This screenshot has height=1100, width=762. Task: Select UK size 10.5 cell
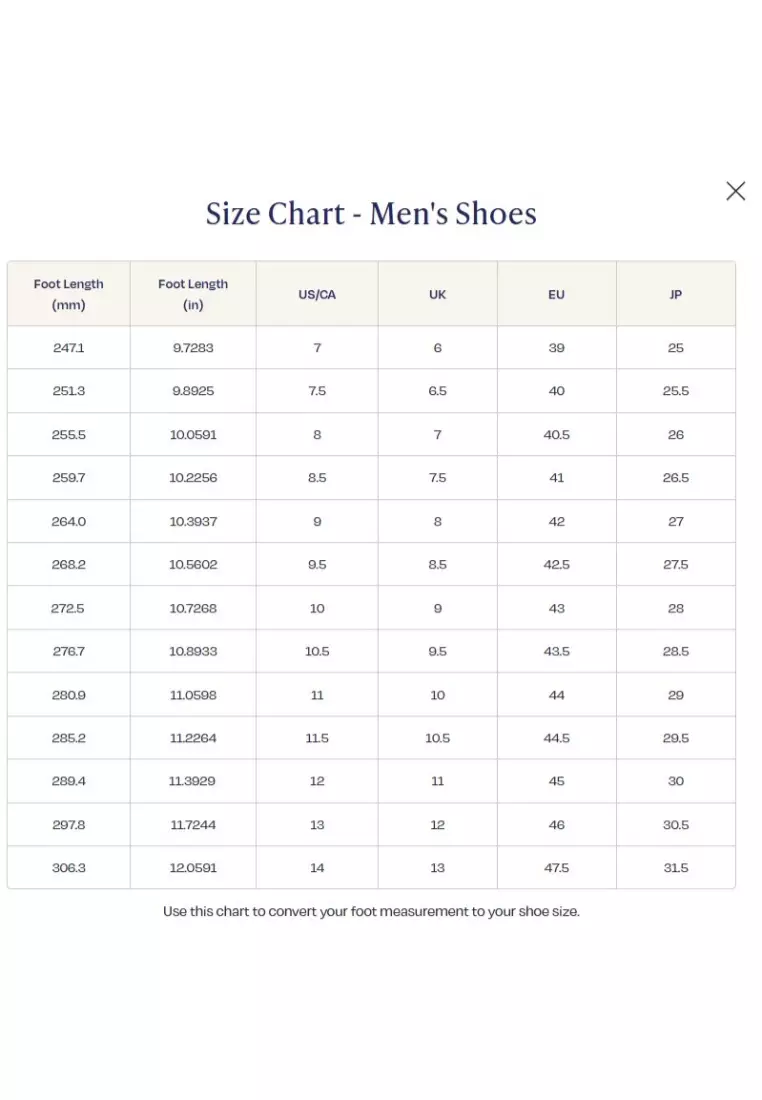(437, 738)
